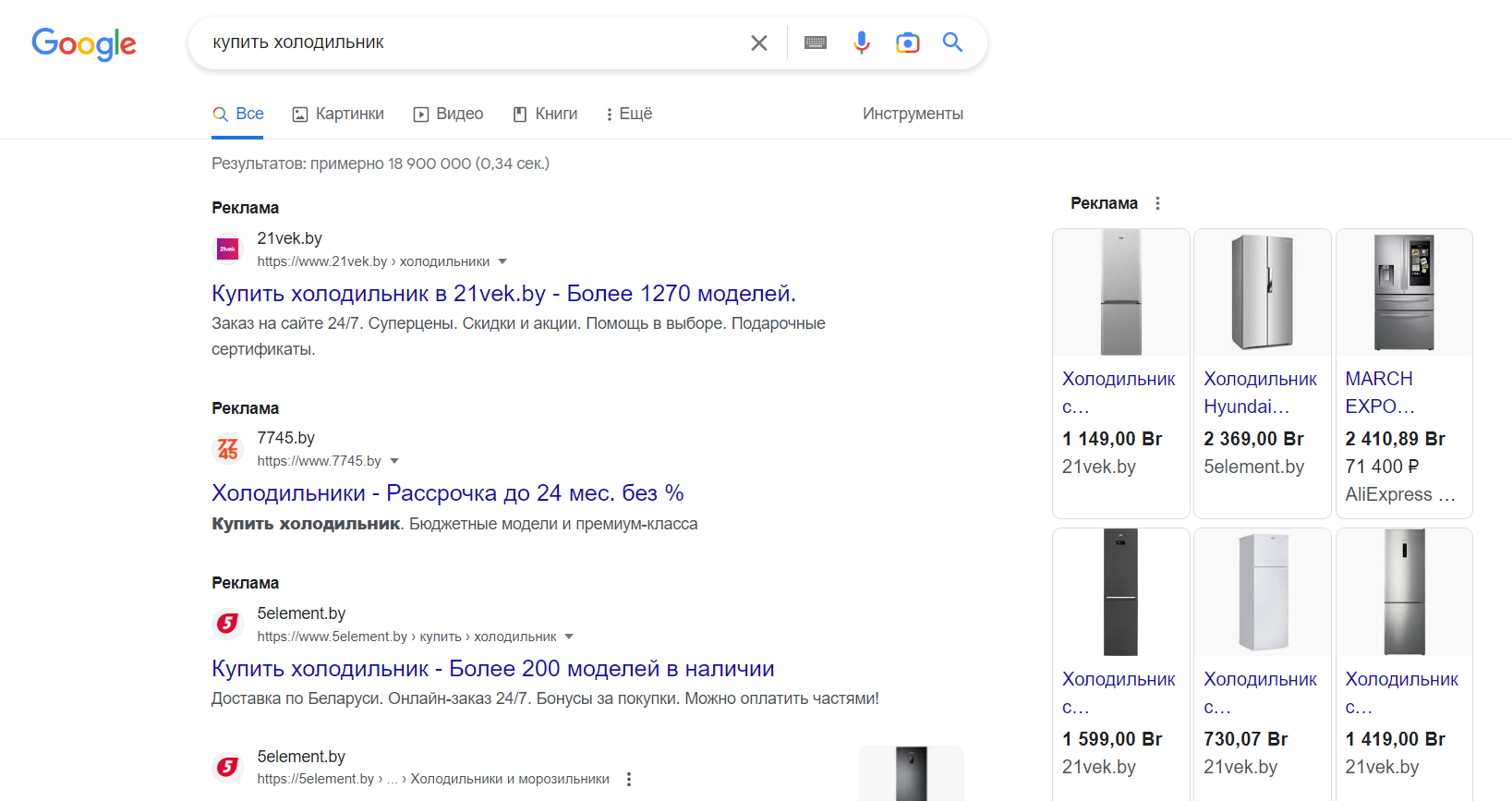This screenshot has width=1512, height=801.
Task: Expand the dropdown arrow next to 7745.by URL
Action: (x=394, y=461)
